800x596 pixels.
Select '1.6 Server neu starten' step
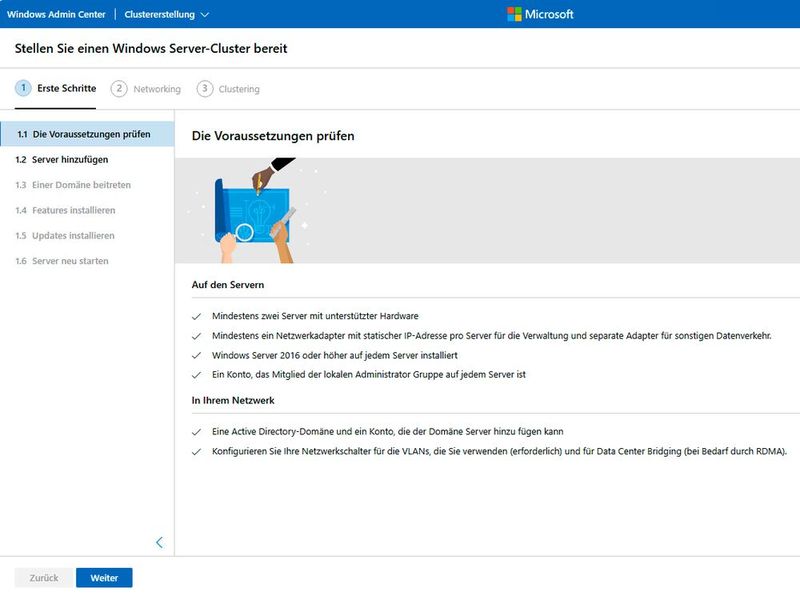(65, 260)
